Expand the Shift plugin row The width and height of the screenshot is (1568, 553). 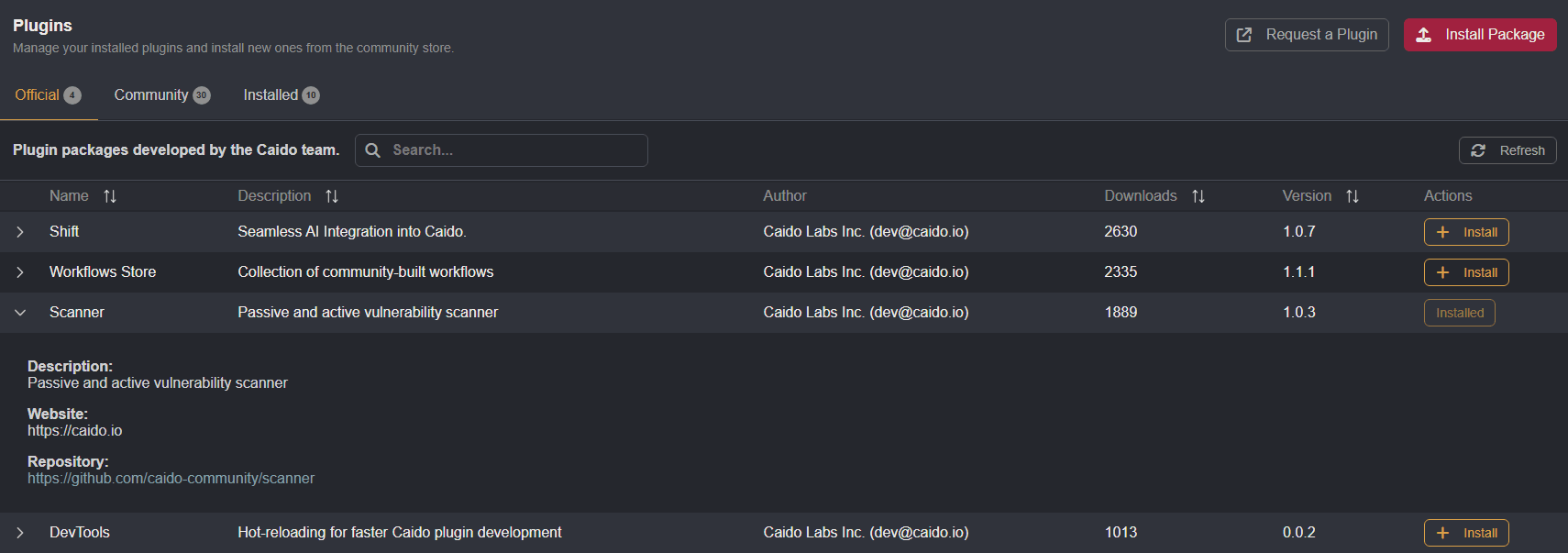coord(20,232)
